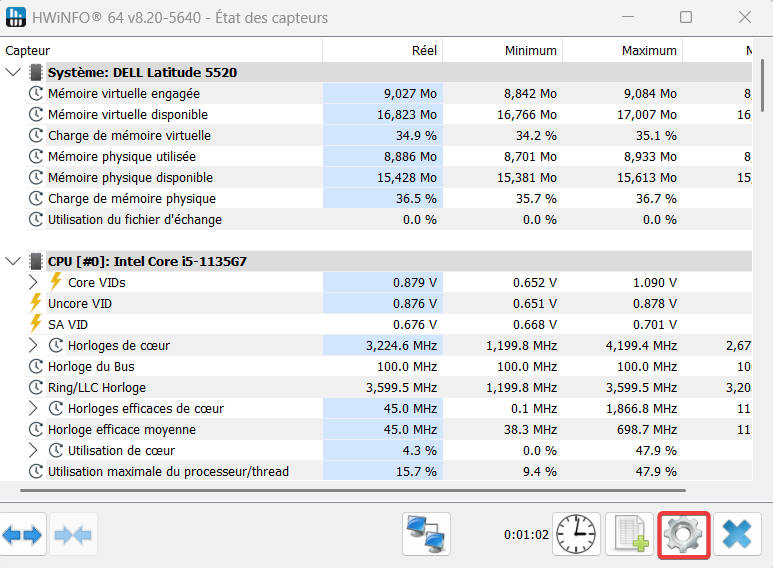The image size is (773, 568).
Task: Click the clock icon of Mémoire physique utilisée
Action: click(x=35, y=156)
